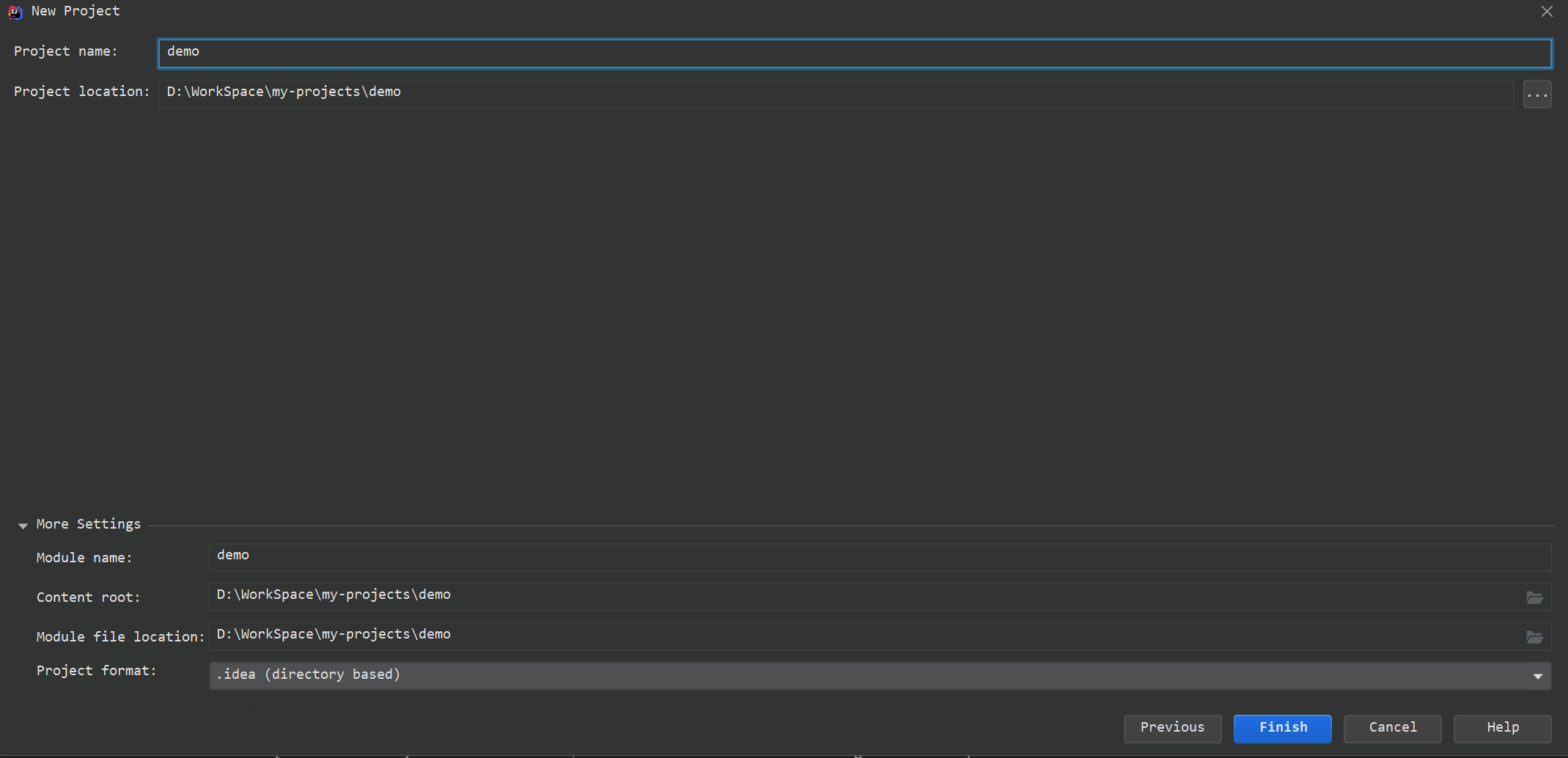The image size is (1568, 758).
Task: Cancel the new project wizard
Action: (1392, 728)
